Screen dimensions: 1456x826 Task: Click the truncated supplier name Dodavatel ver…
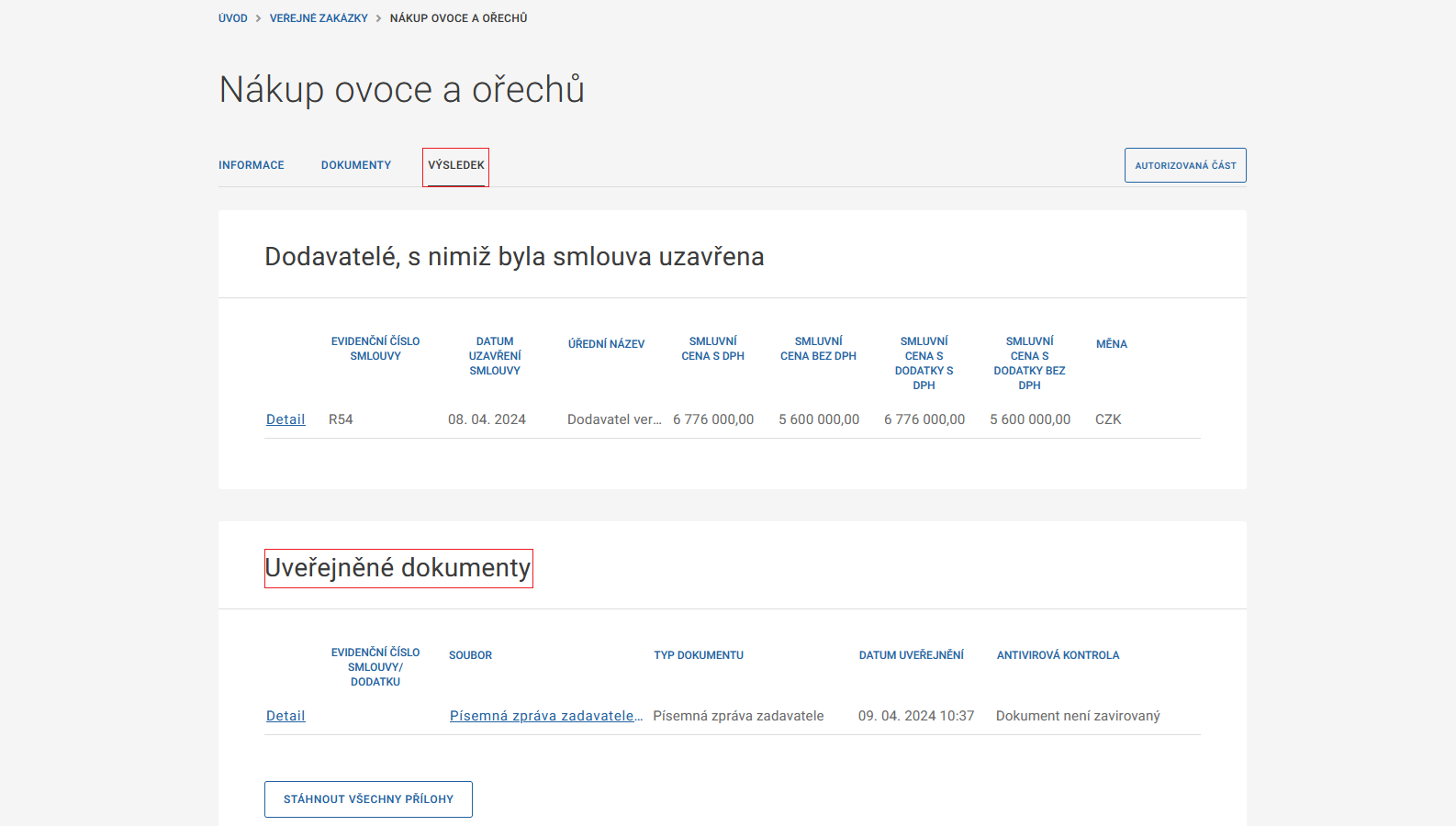[x=613, y=419]
